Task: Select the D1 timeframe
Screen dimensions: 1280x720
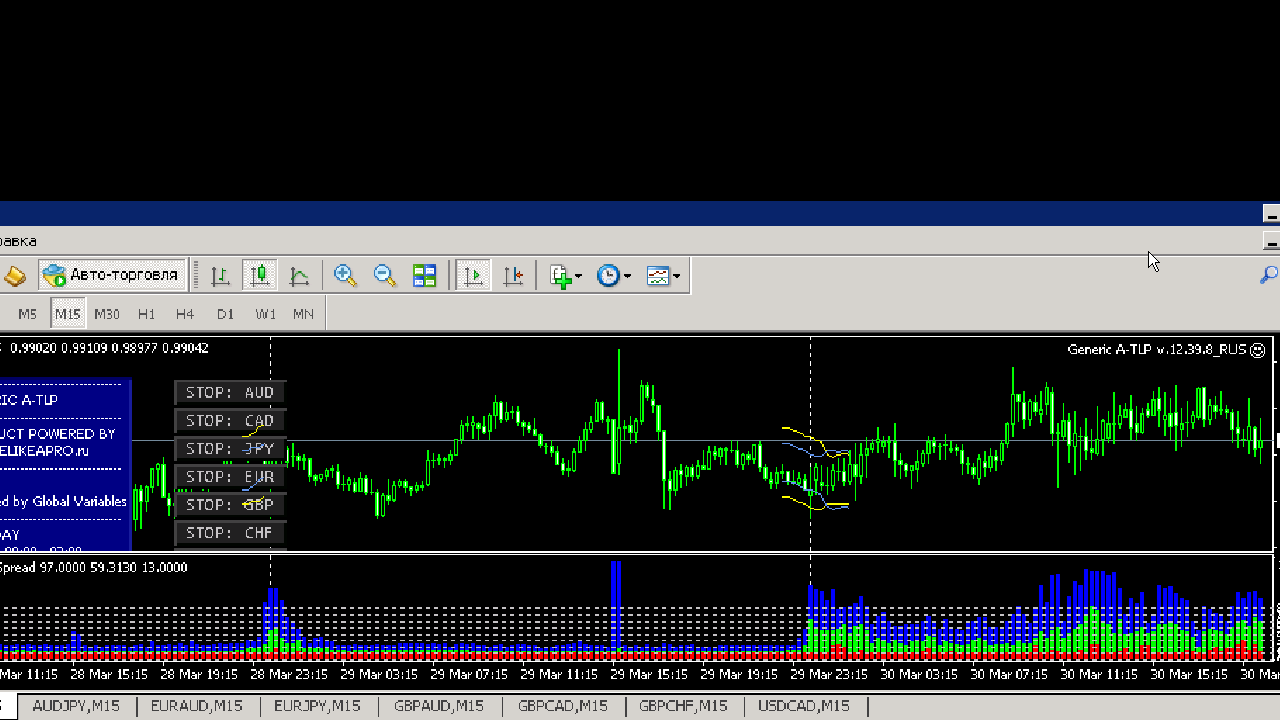Action: point(225,314)
